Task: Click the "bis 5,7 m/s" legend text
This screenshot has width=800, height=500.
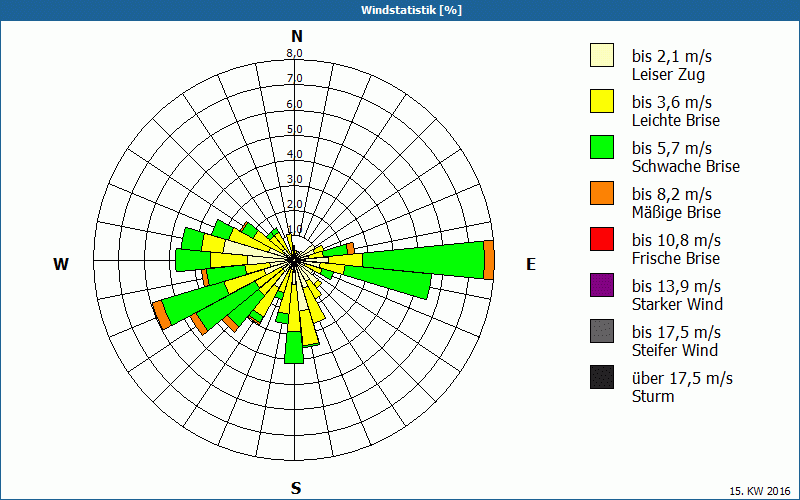Action: [x=671, y=148]
